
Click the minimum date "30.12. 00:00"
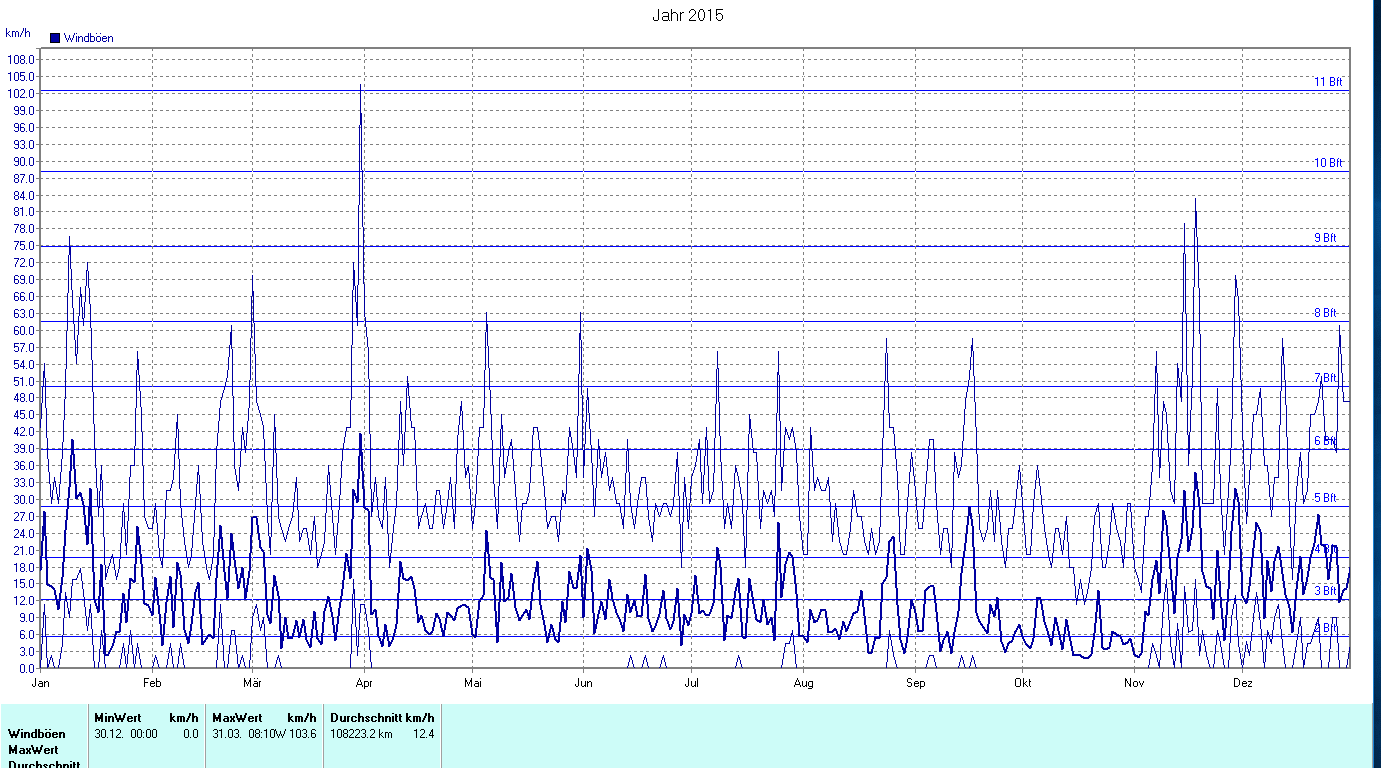[x=126, y=734]
